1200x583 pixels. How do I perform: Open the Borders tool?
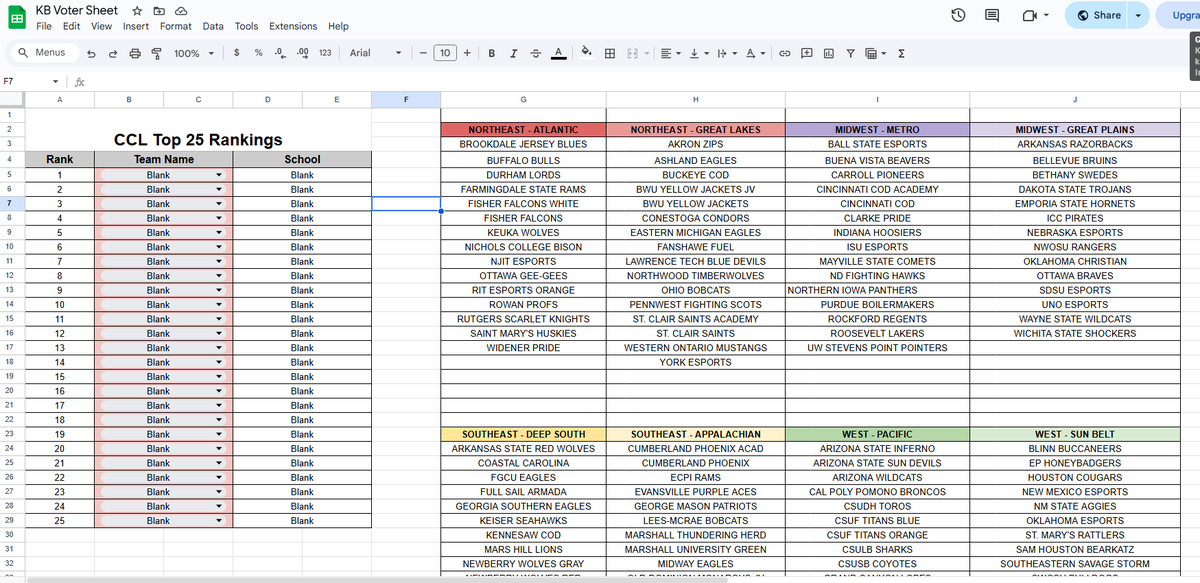[x=609, y=53]
